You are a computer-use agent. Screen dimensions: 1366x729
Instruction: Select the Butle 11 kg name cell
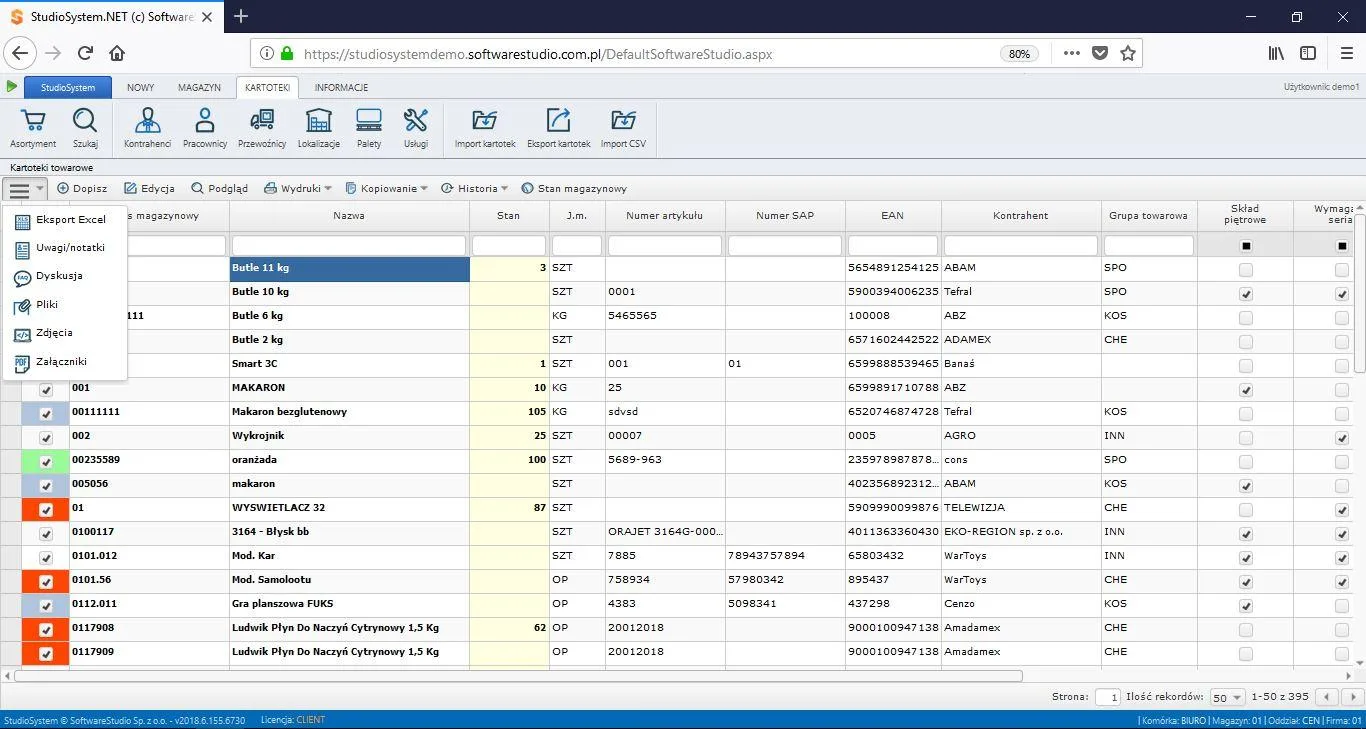coord(349,268)
